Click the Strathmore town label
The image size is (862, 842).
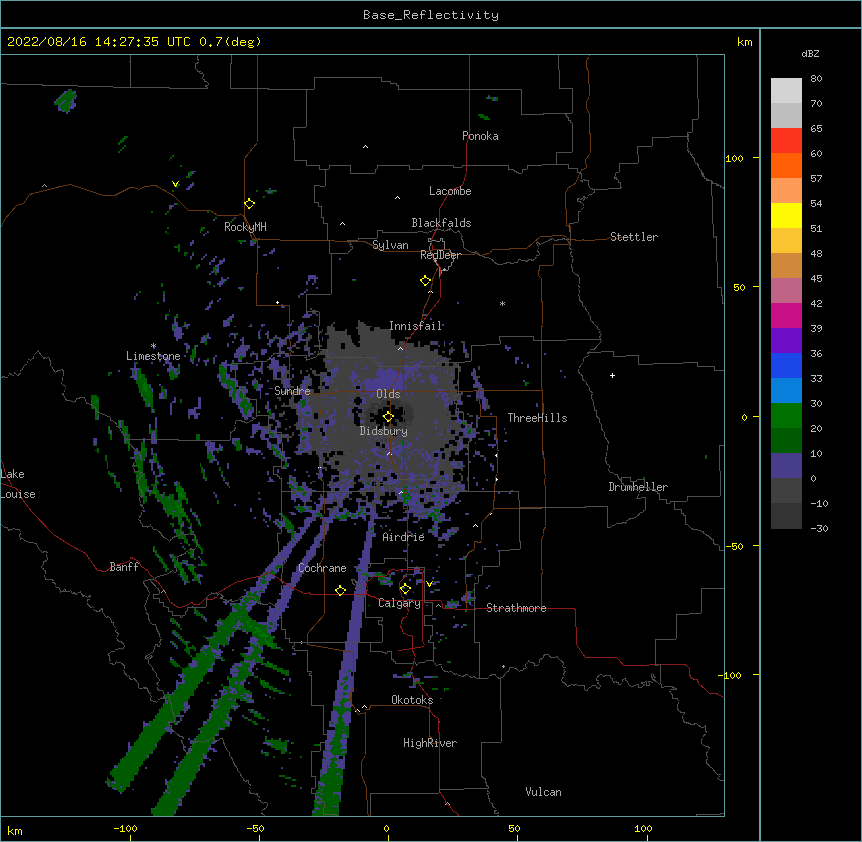(516, 608)
